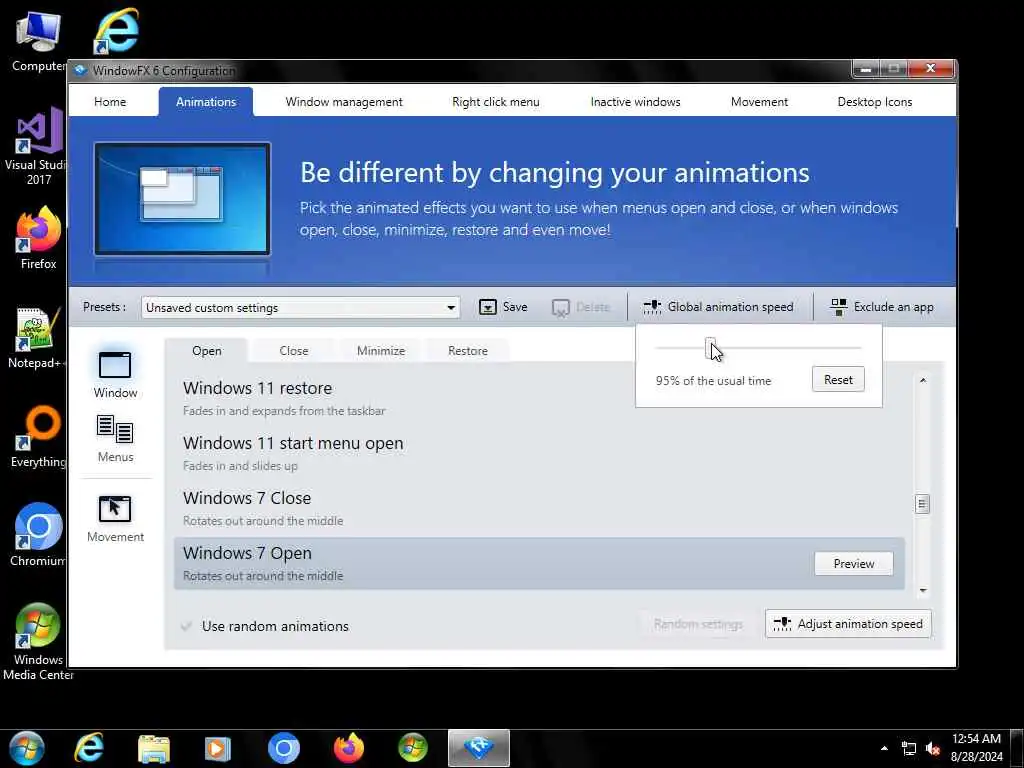Select the Open animation sub-tab
Screen dimensions: 1024x768
[x=206, y=351]
